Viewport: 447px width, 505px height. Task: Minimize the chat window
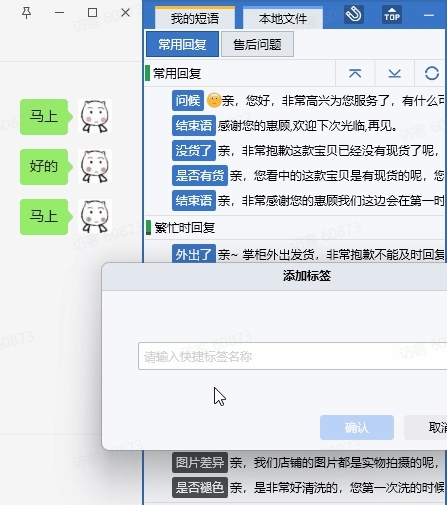59,13
